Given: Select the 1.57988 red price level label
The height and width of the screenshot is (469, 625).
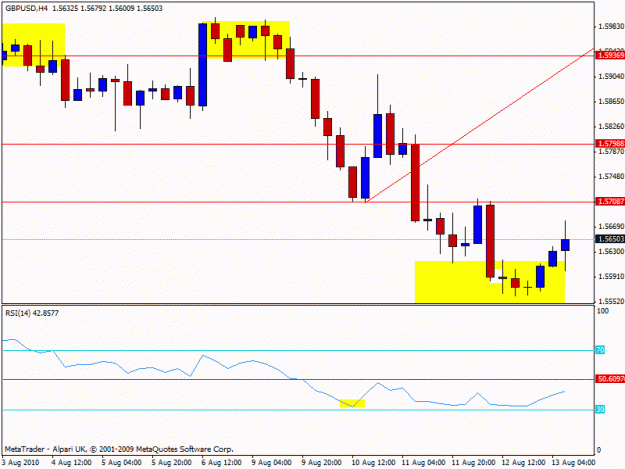Looking at the screenshot, I should [x=610, y=143].
